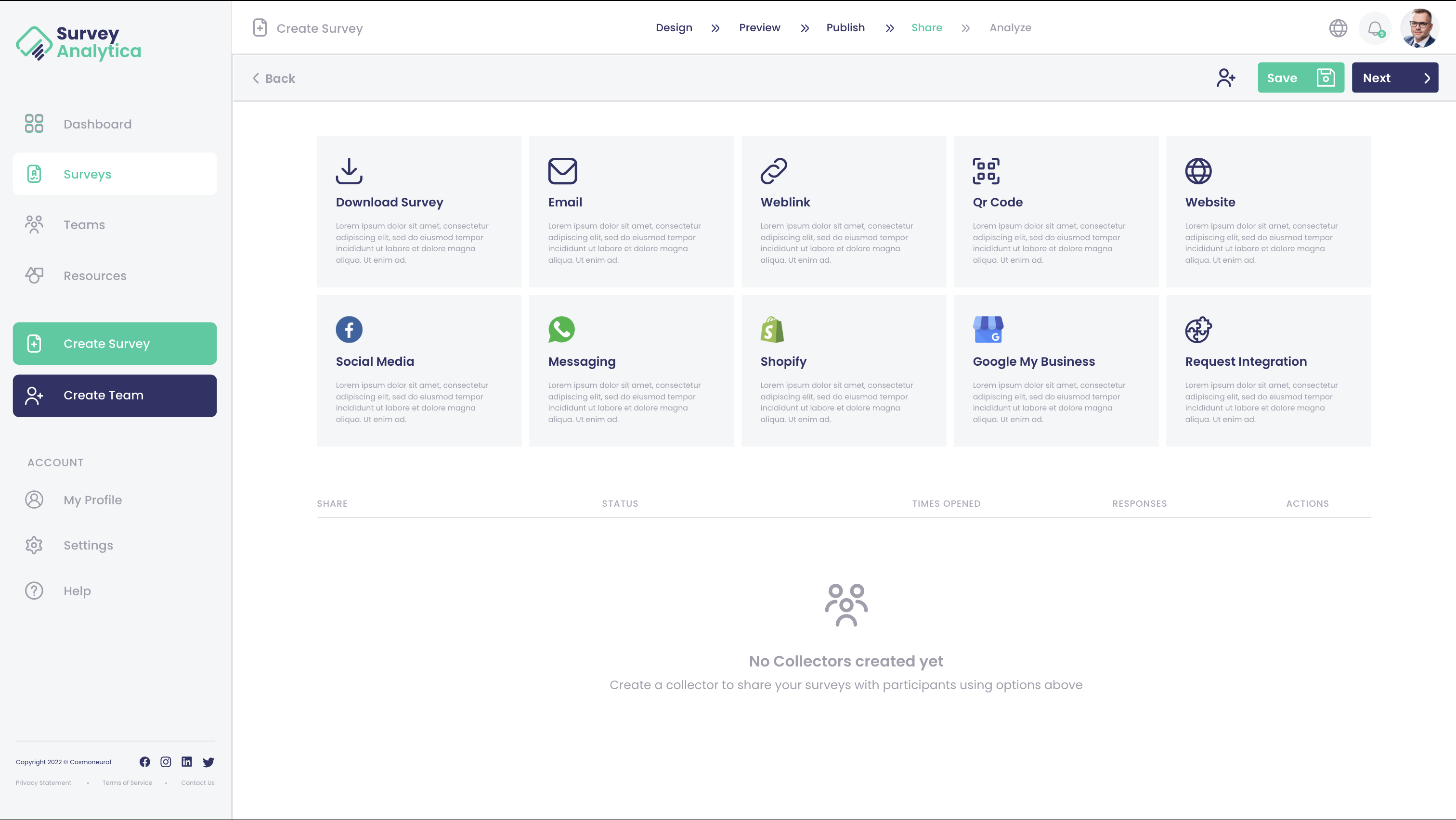This screenshot has height=820, width=1456.
Task: Go to the Analyze step
Action: [1010, 28]
